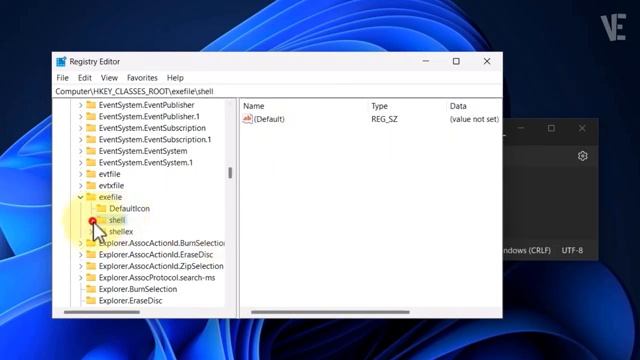Expand the EventSystem.EventPublisher key
The width and height of the screenshot is (640, 360).
pyautogui.click(x=80, y=105)
